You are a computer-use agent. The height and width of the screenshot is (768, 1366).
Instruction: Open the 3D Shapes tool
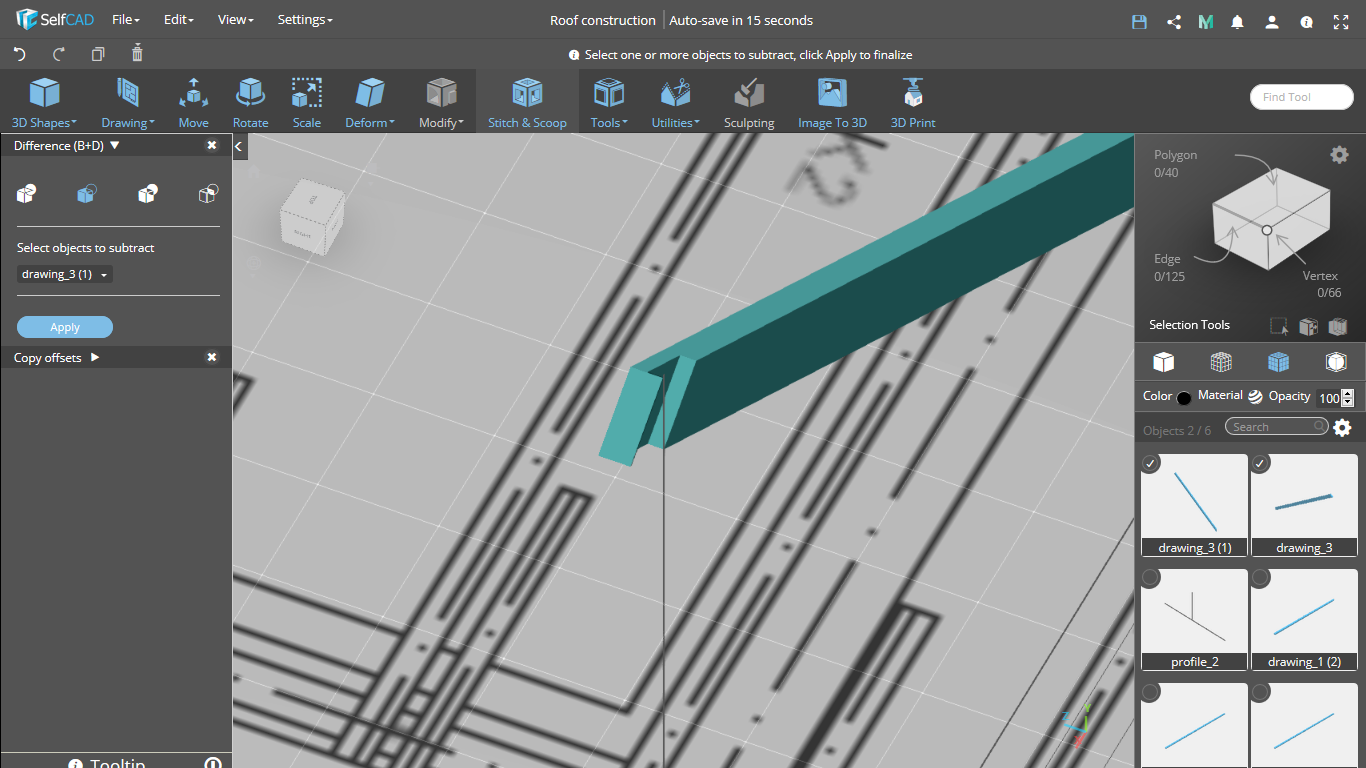pyautogui.click(x=44, y=104)
